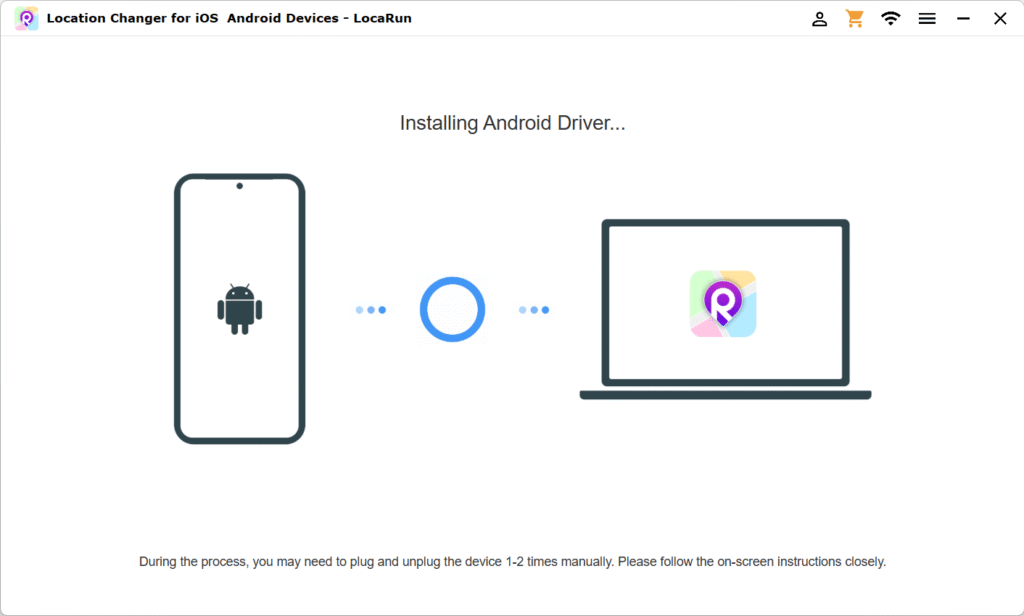Click the LocaRun logo in title bar

(x=26, y=18)
